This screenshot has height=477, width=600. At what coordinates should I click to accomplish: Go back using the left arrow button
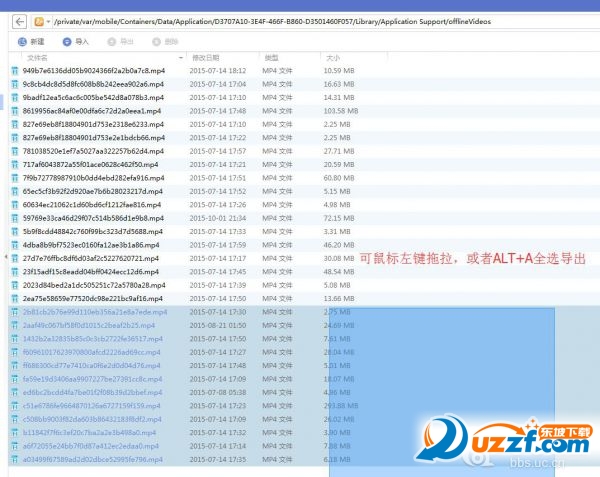(20, 22)
